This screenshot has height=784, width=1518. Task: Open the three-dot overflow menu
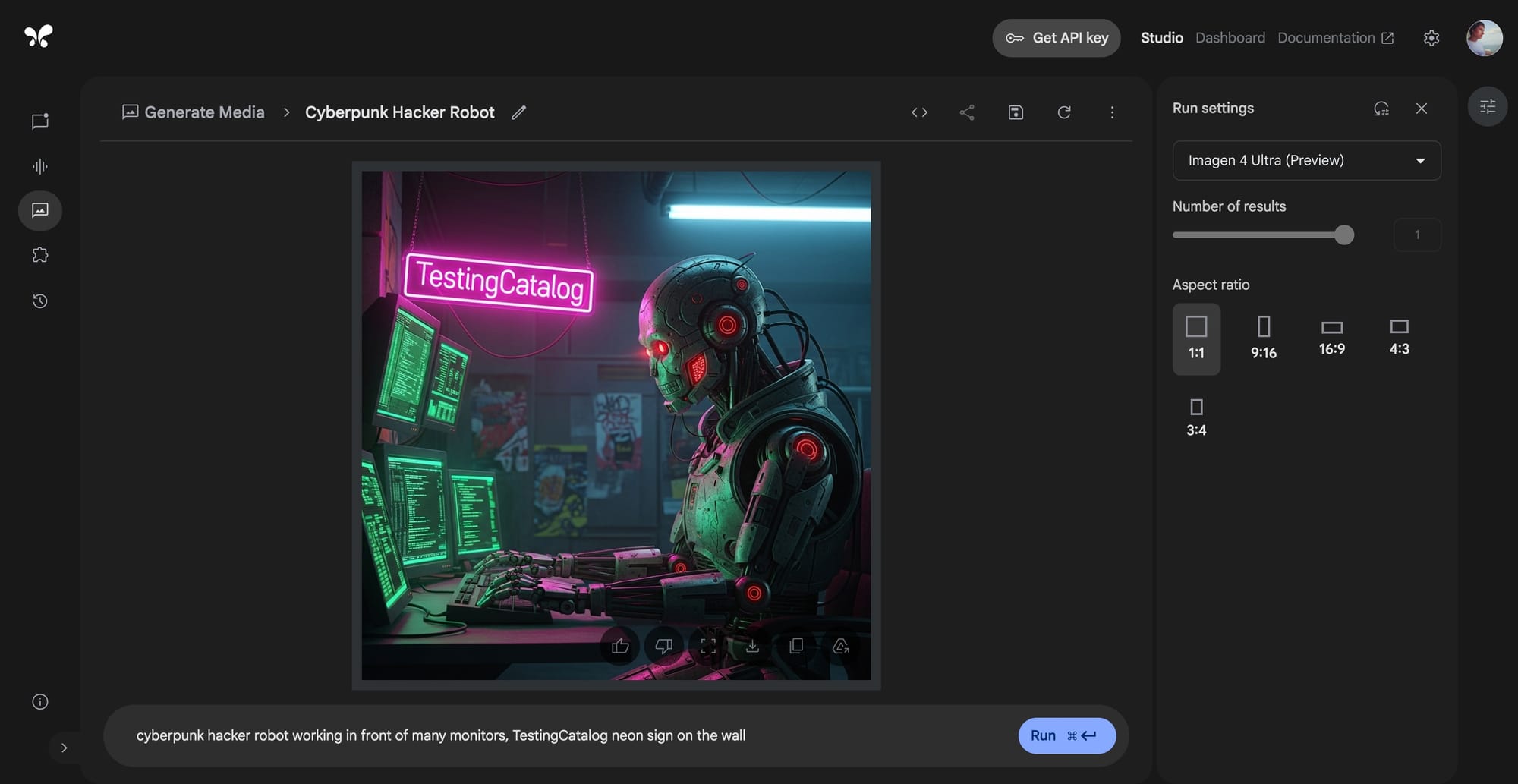(x=1112, y=112)
